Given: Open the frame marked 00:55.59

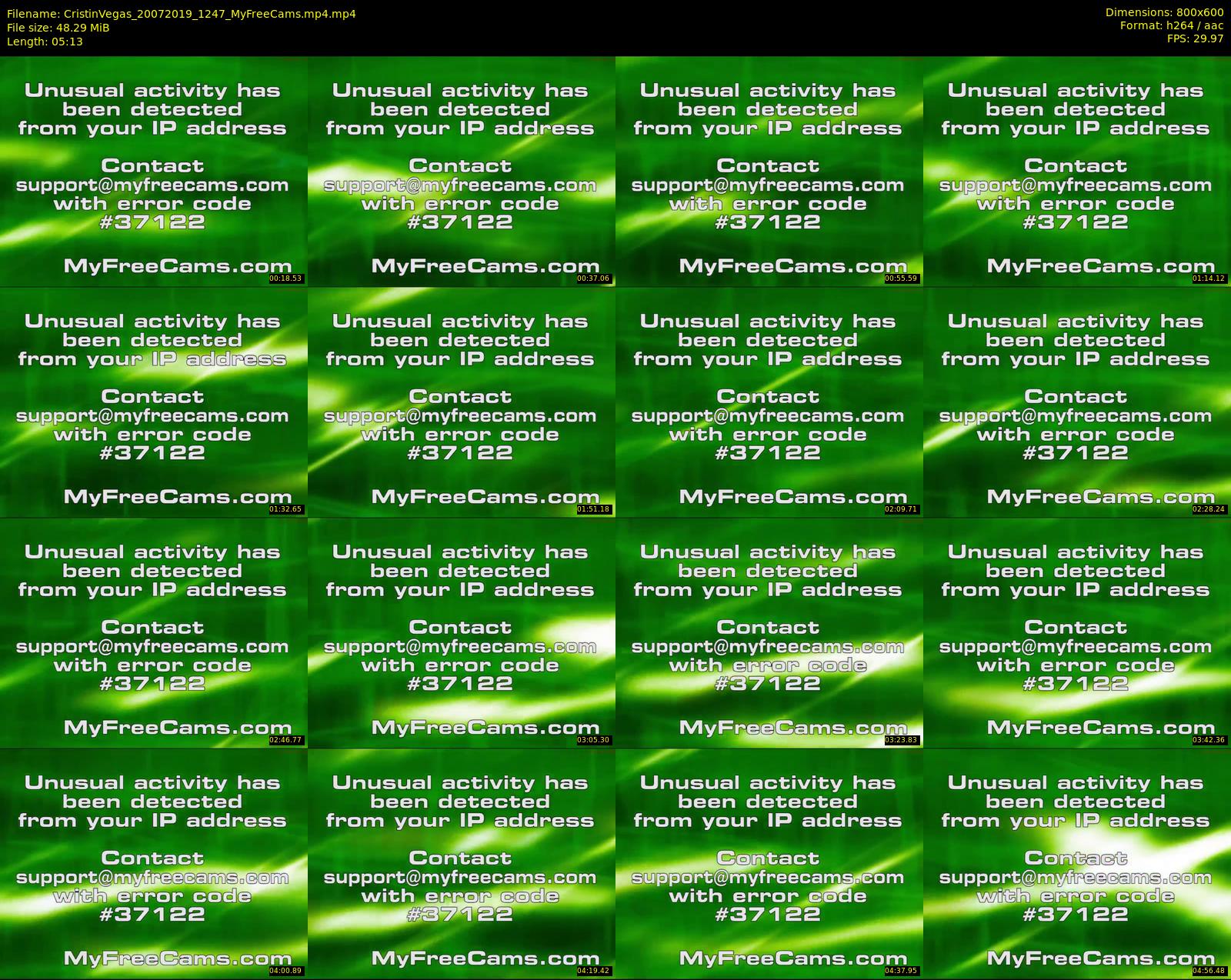Looking at the screenshot, I should (x=769, y=171).
